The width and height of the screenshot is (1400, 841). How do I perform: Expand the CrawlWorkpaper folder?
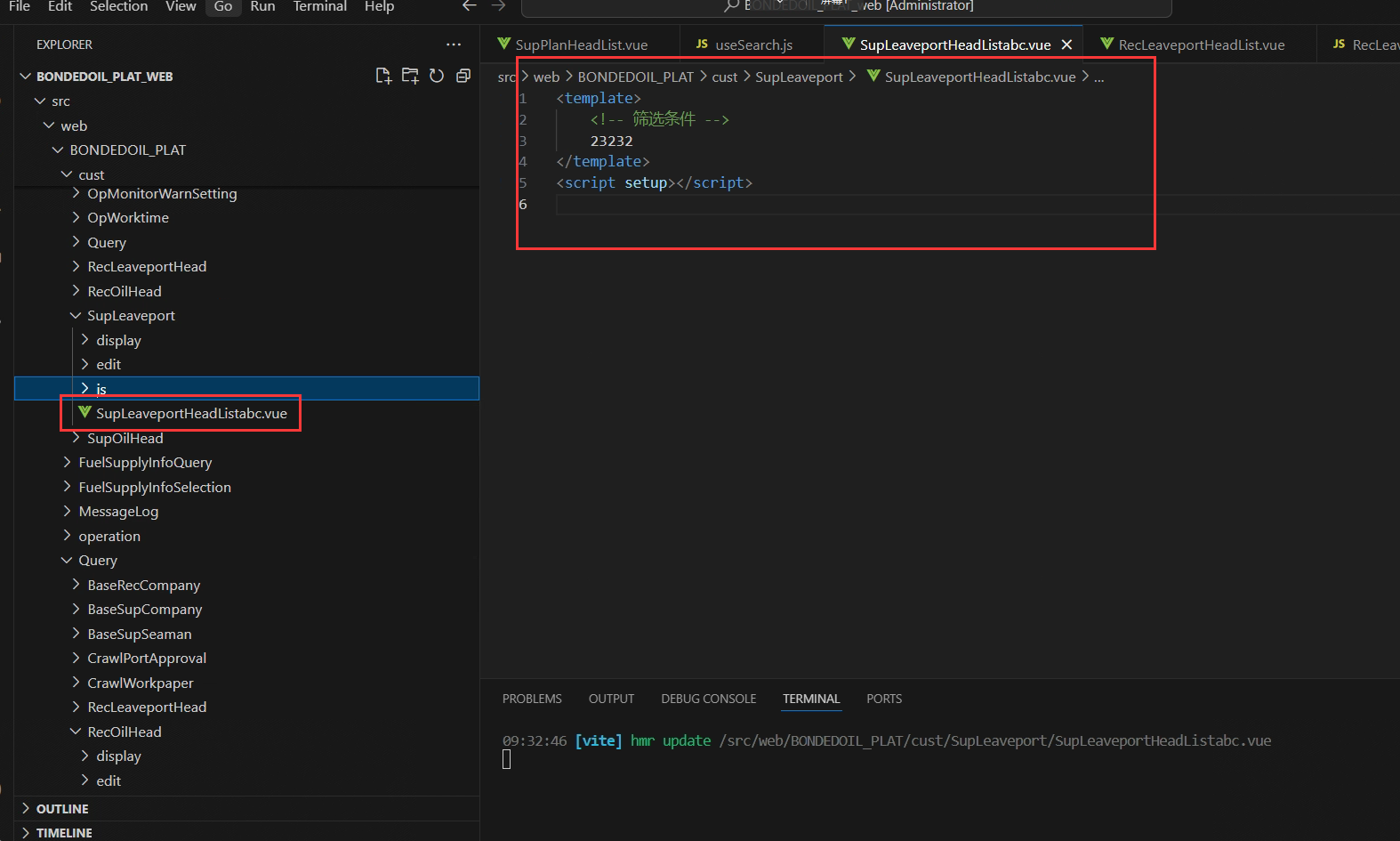tap(247, 683)
